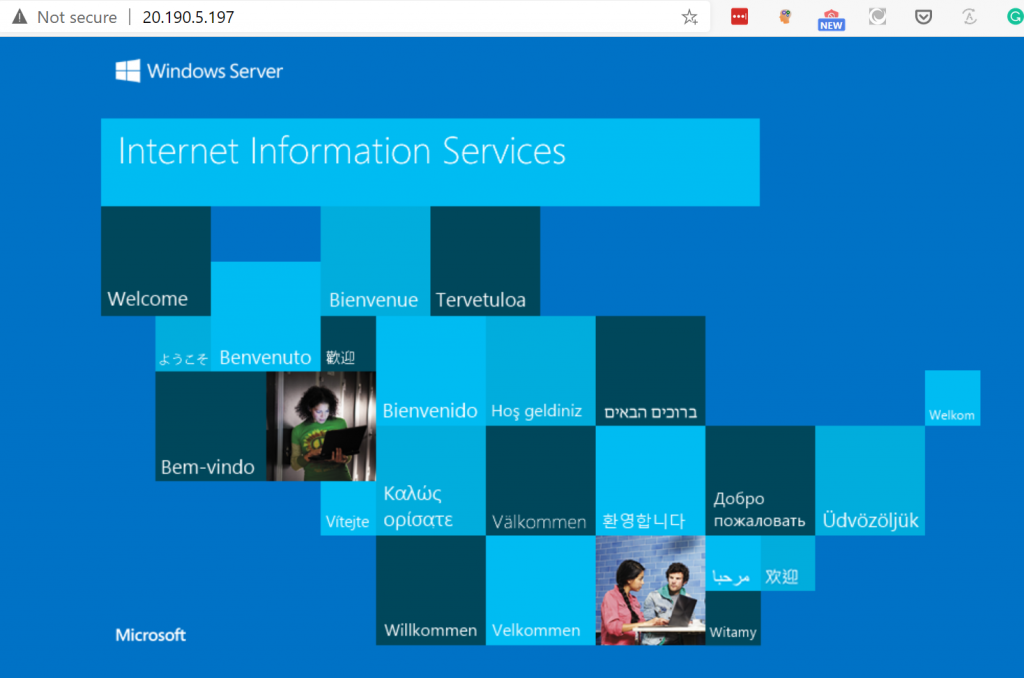Click the "Bienvenue" tile

(376, 261)
